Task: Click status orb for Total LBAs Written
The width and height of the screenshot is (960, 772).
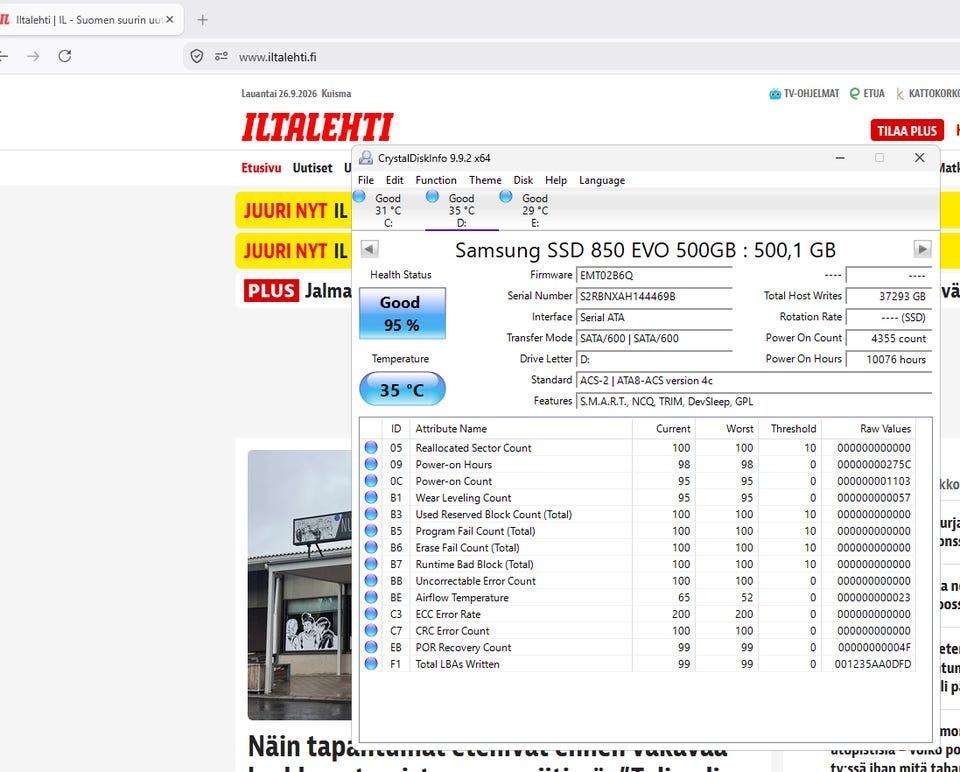Action: pyautogui.click(x=371, y=663)
